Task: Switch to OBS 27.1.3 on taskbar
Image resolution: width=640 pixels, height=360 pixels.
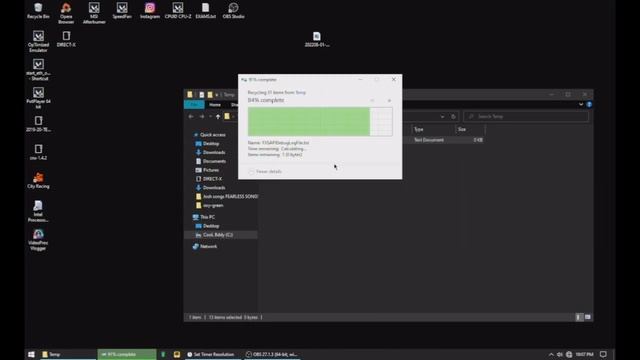Action: pyautogui.click(x=272, y=354)
